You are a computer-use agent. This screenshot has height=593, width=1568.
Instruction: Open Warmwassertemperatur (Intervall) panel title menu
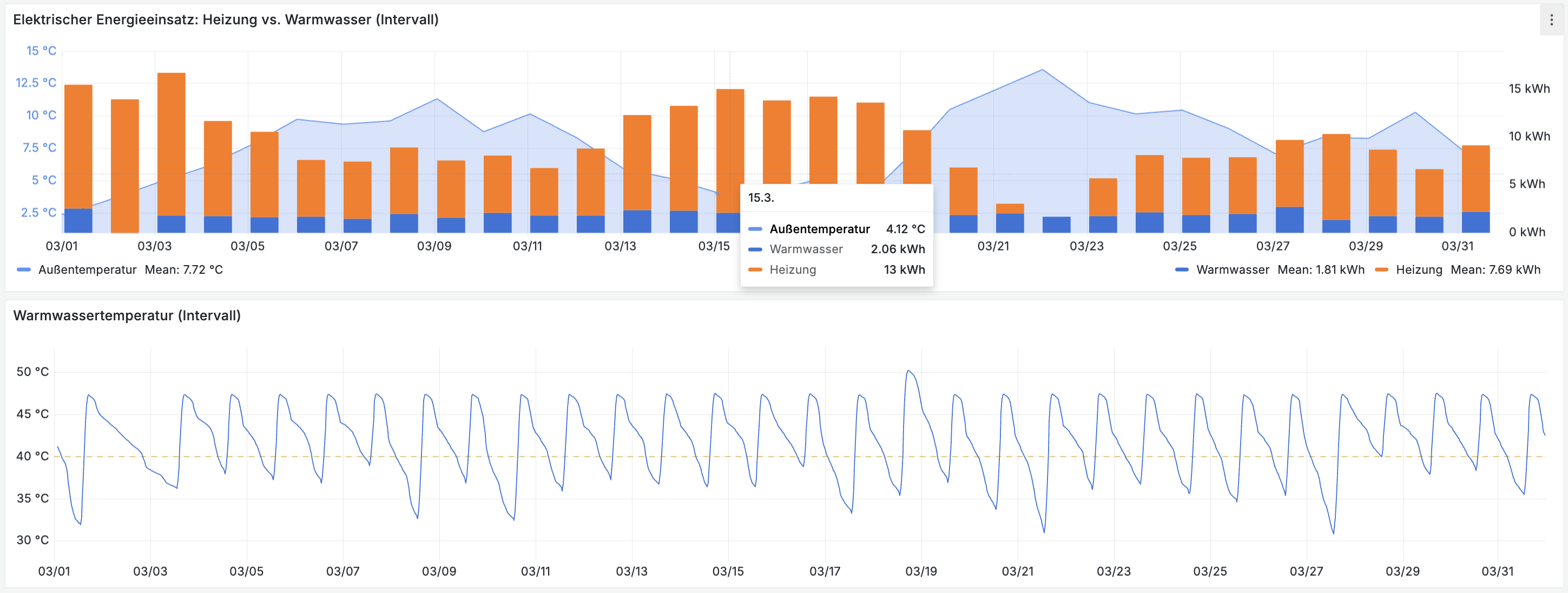pos(127,315)
